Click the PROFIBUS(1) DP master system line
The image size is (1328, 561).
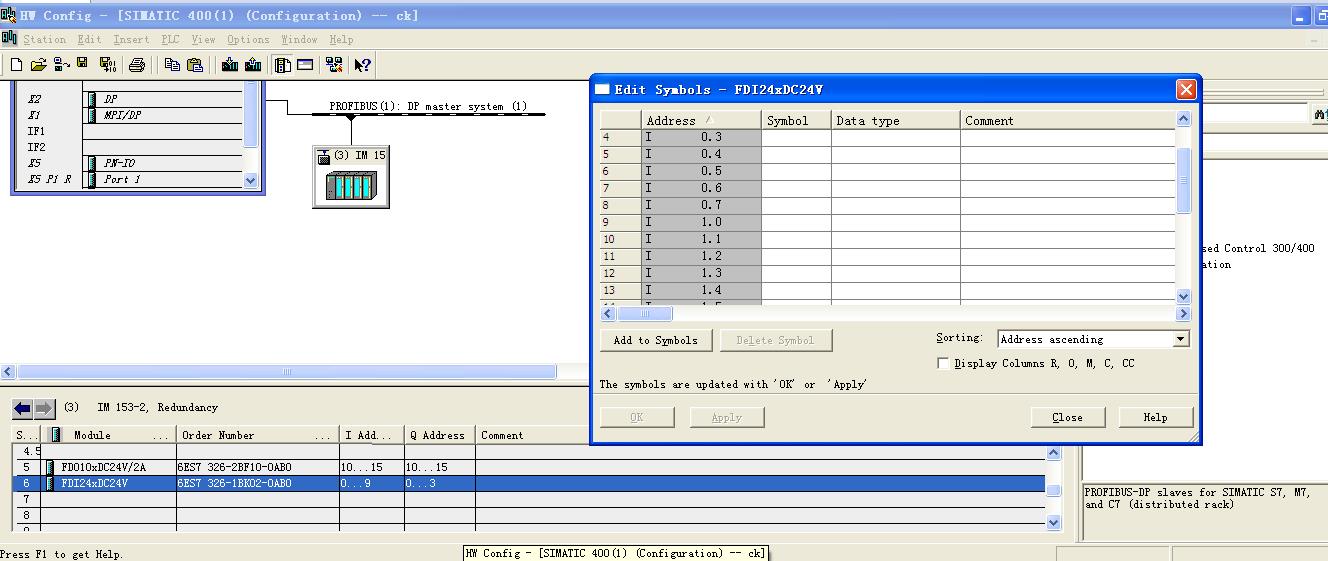point(428,114)
